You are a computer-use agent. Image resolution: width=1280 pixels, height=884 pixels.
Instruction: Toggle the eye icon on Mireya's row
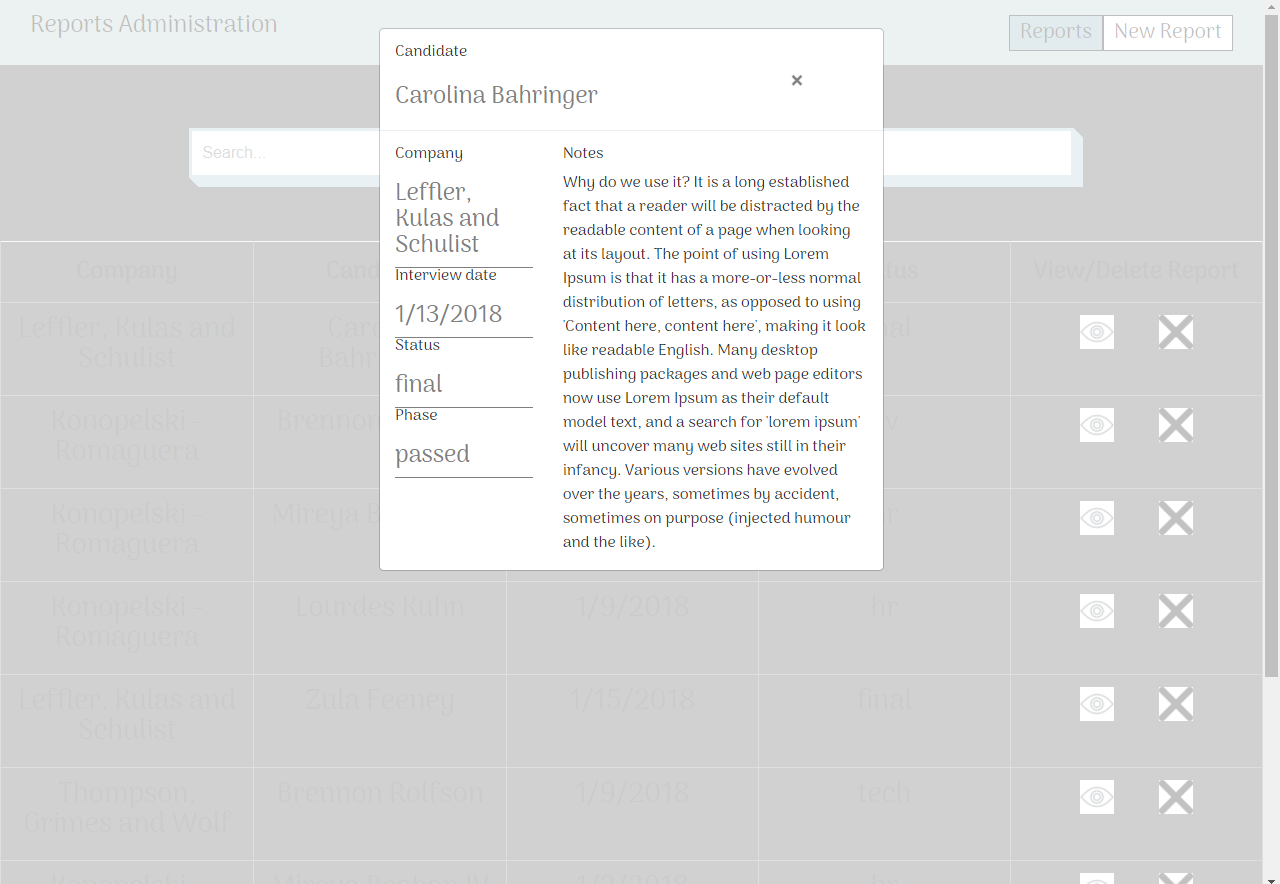(1096, 518)
